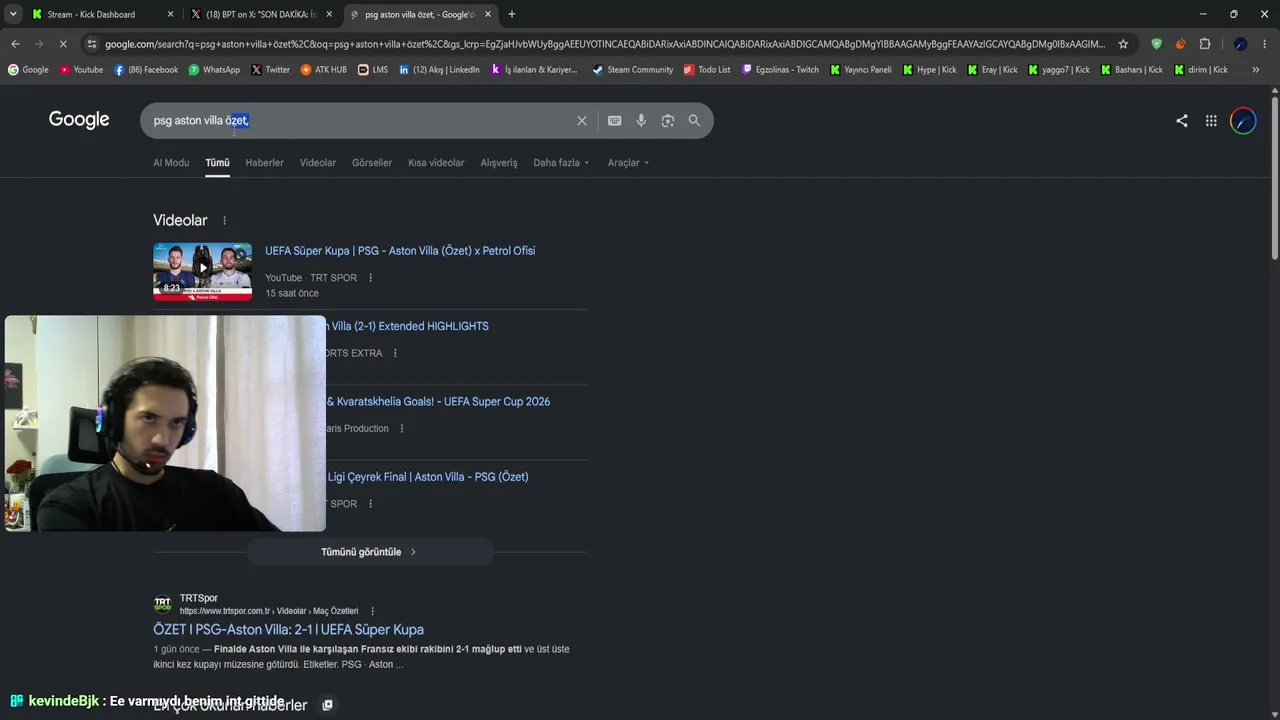The height and width of the screenshot is (720, 1280).
Task: Open ÖZET I PSG-Aston Villa: 2-1 result
Action: click(288, 630)
